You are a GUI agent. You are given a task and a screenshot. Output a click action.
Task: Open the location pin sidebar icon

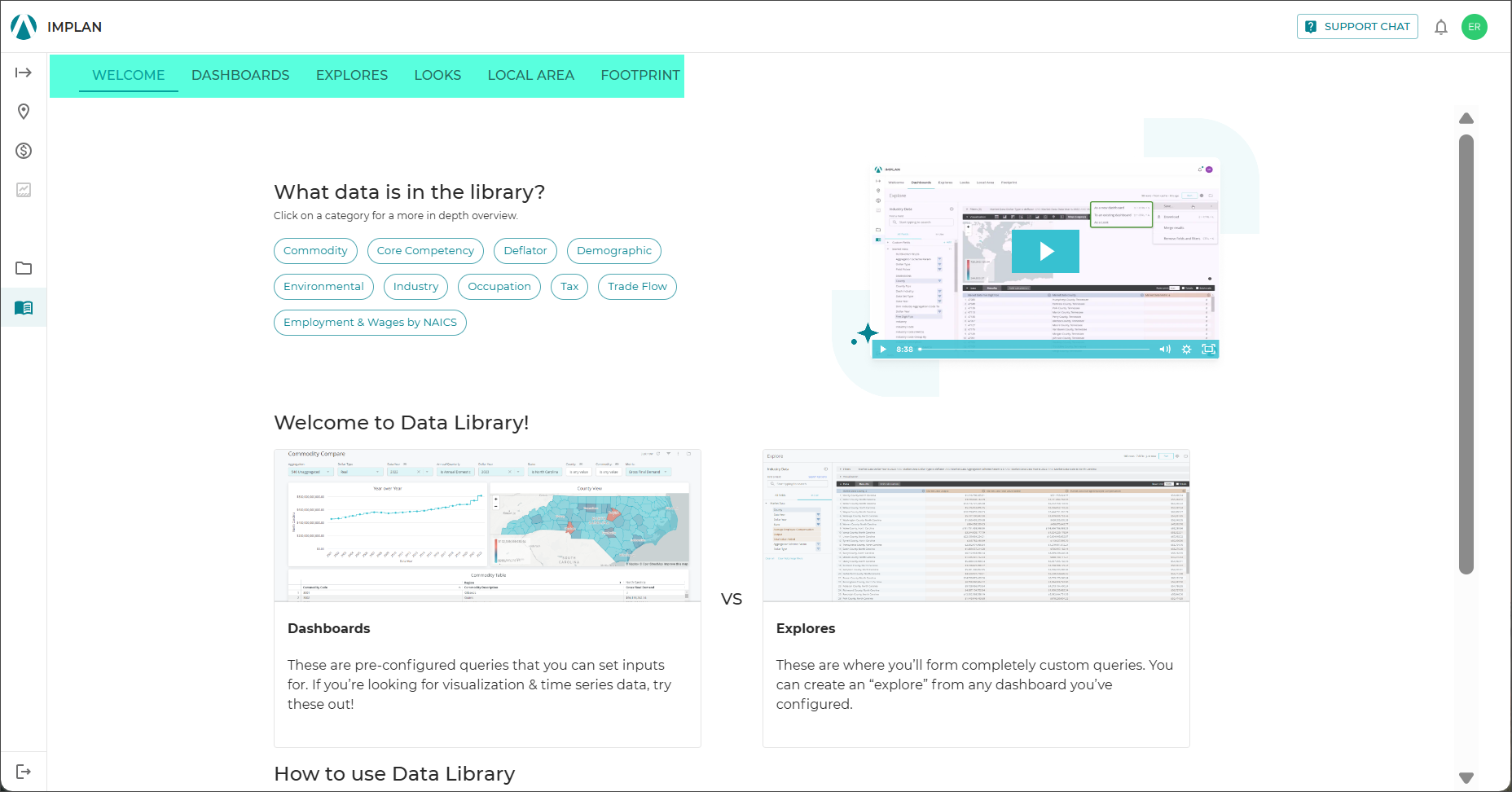coord(24,112)
